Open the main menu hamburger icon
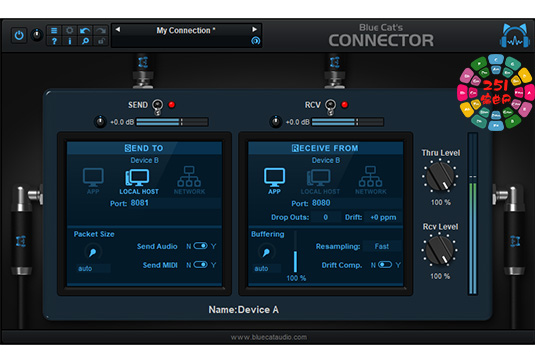The width and height of the screenshot is (535, 363). click(54, 30)
